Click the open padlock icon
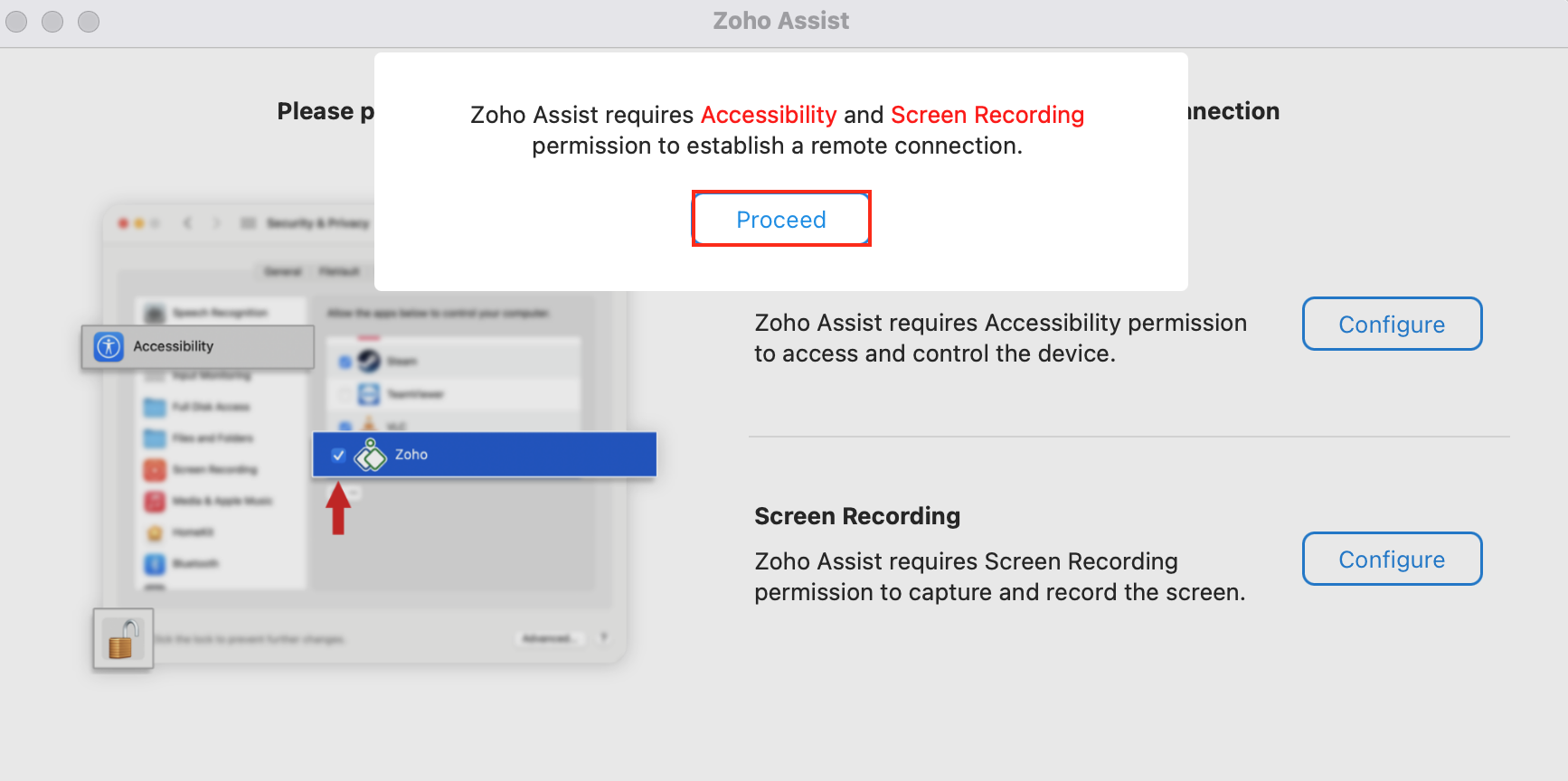 (x=123, y=638)
